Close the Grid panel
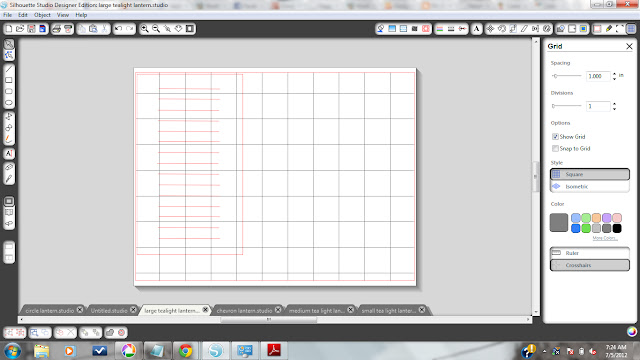This screenshot has height=360, width=640. pos(629,46)
